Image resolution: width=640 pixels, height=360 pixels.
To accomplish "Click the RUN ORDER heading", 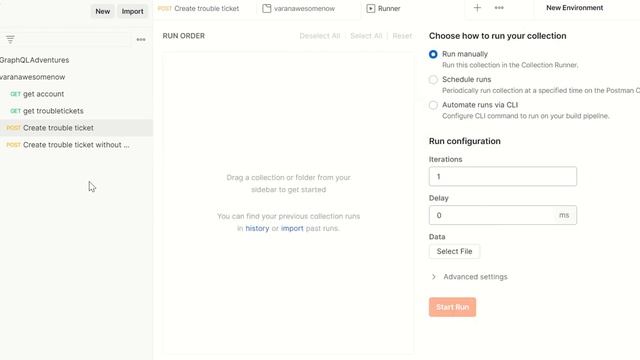I will [184, 36].
